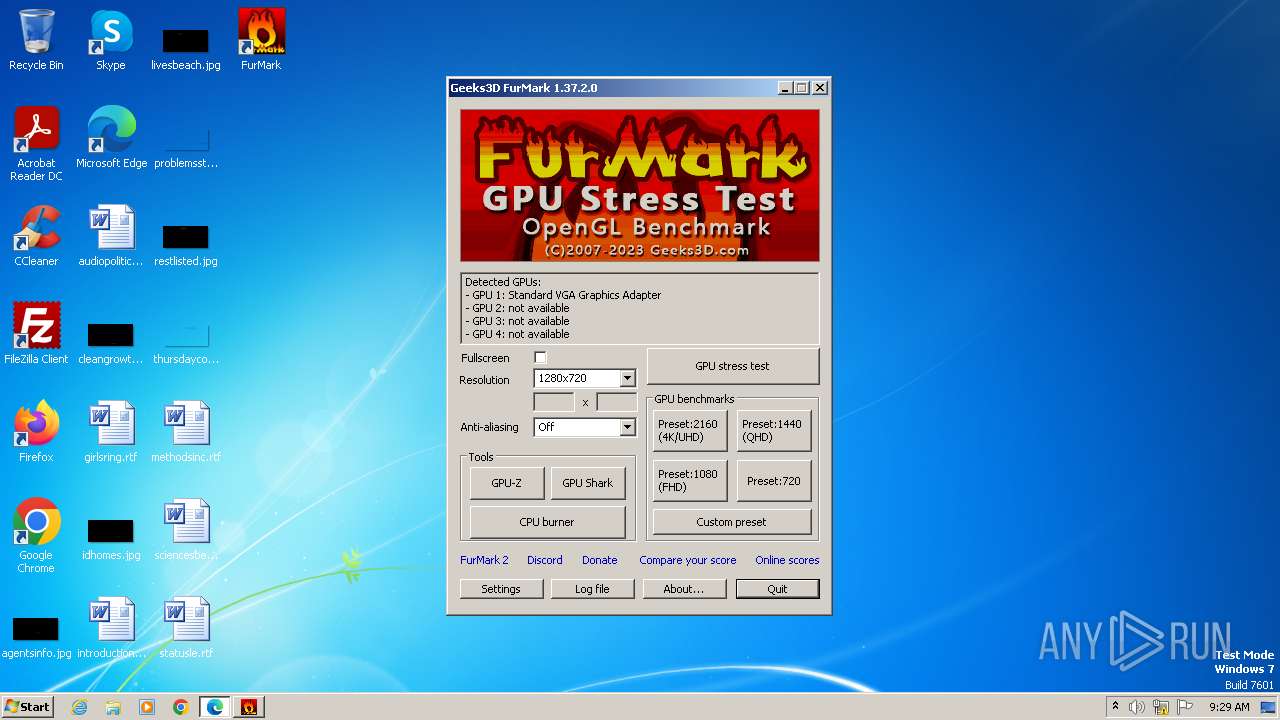Image resolution: width=1280 pixels, height=720 pixels.
Task: Enable the Fullscreen checkbox
Action: (540, 358)
